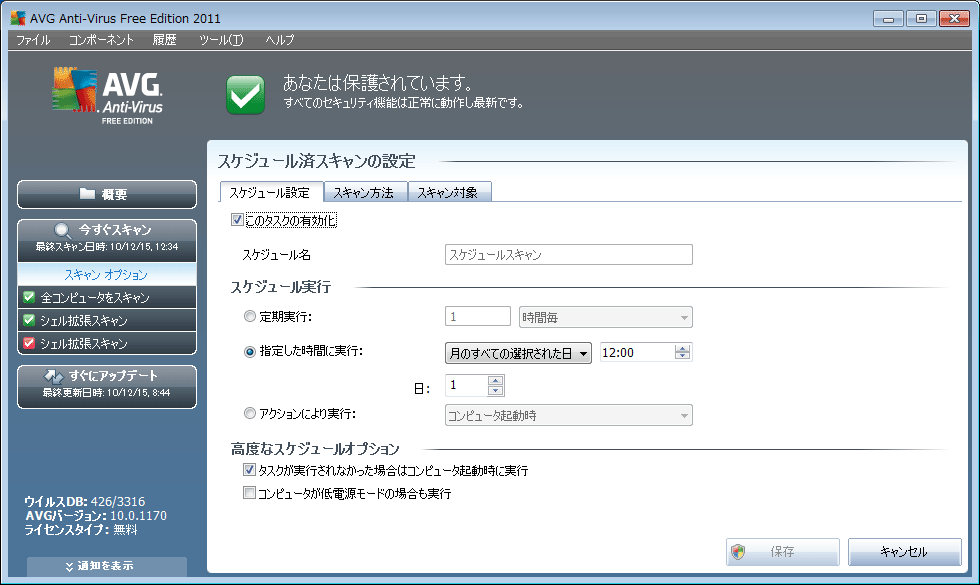This screenshot has height=585, width=980.
Task: Switch to the スケジュール設定 tab
Action: pos(271,192)
